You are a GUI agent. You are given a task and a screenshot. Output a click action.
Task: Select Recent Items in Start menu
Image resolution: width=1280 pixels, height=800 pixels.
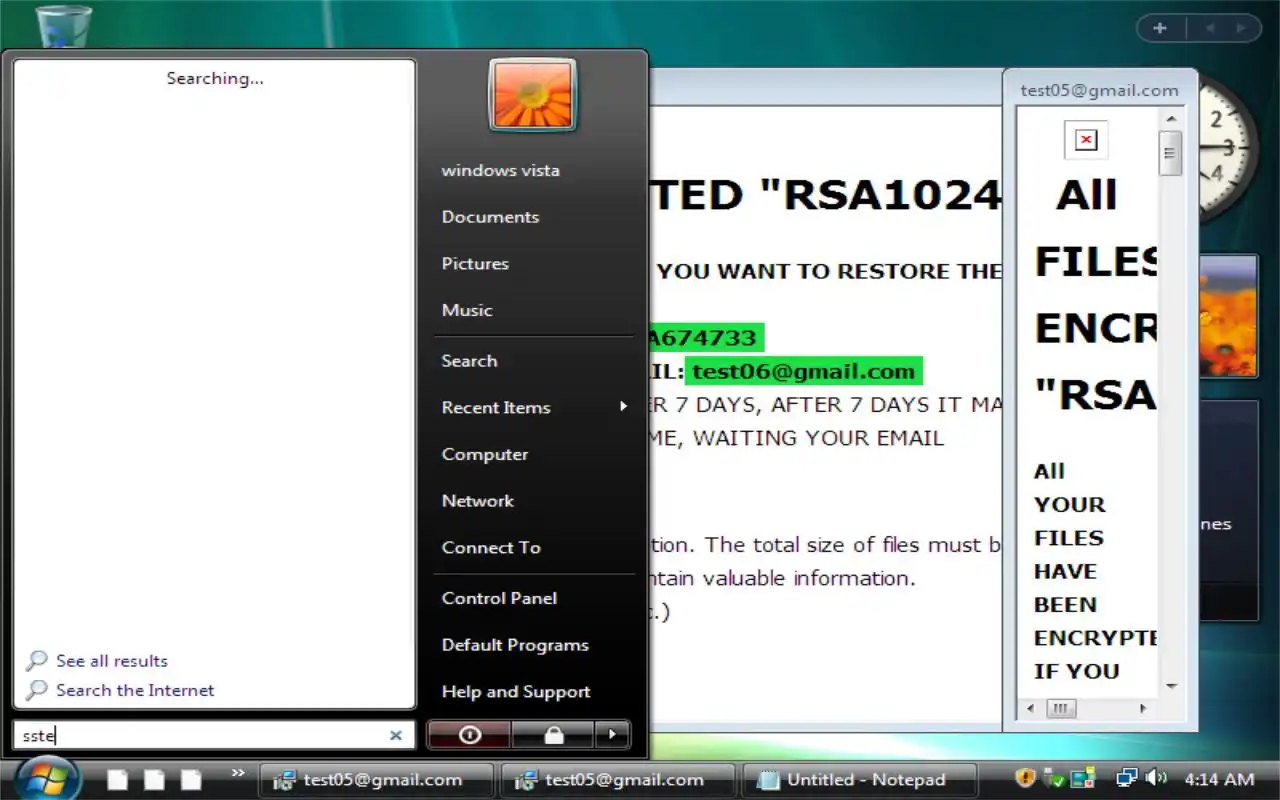click(496, 408)
